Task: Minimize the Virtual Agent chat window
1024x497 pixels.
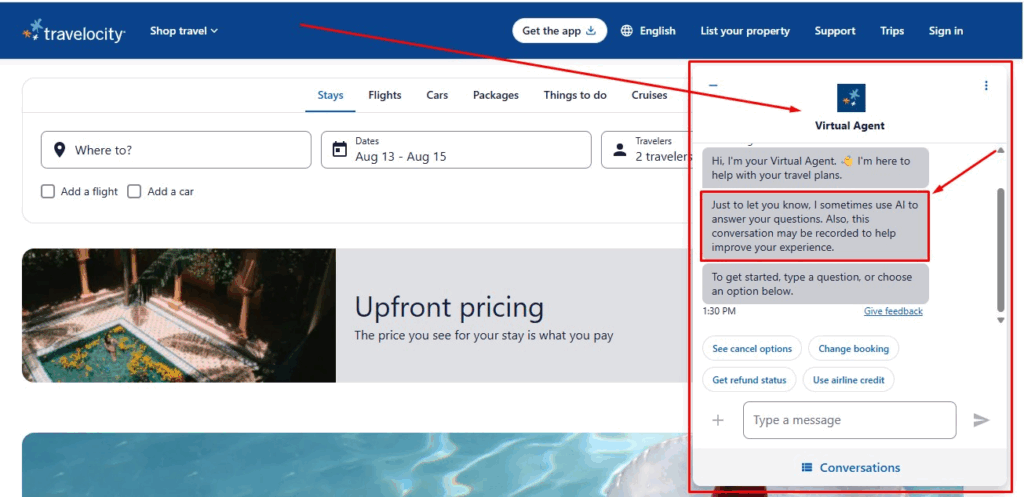Action: point(713,86)
